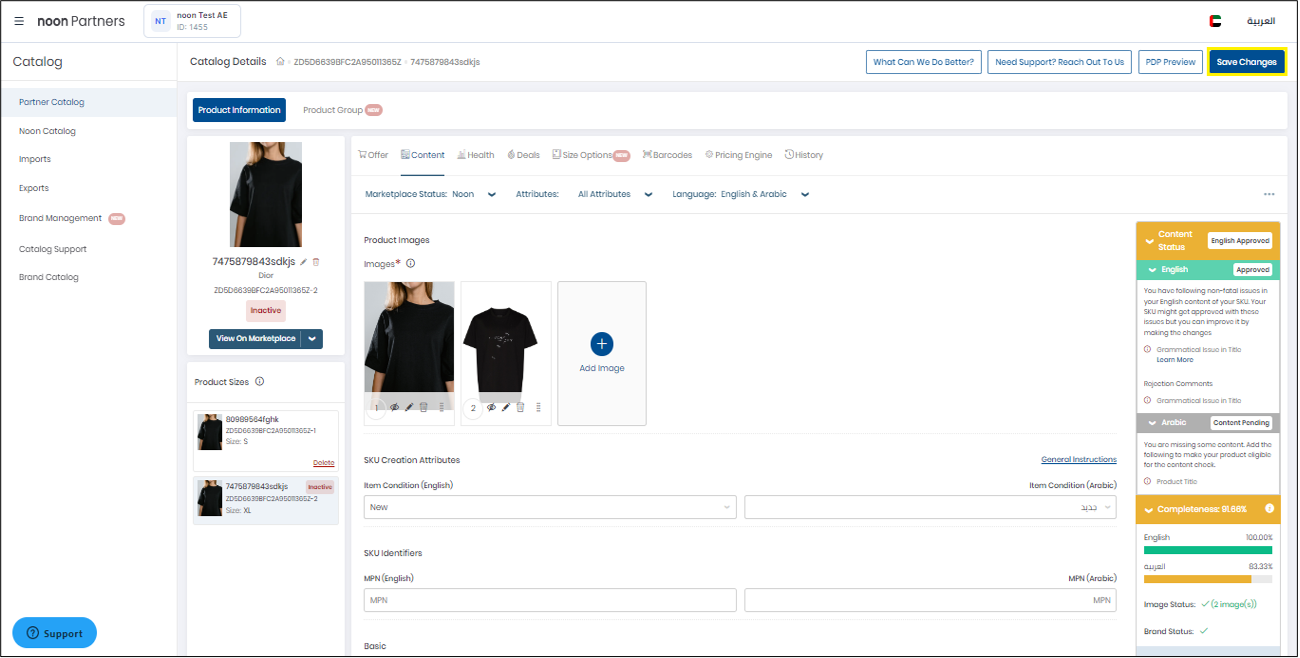Open the Item Condition (English) dropdown

click(550, 507)
